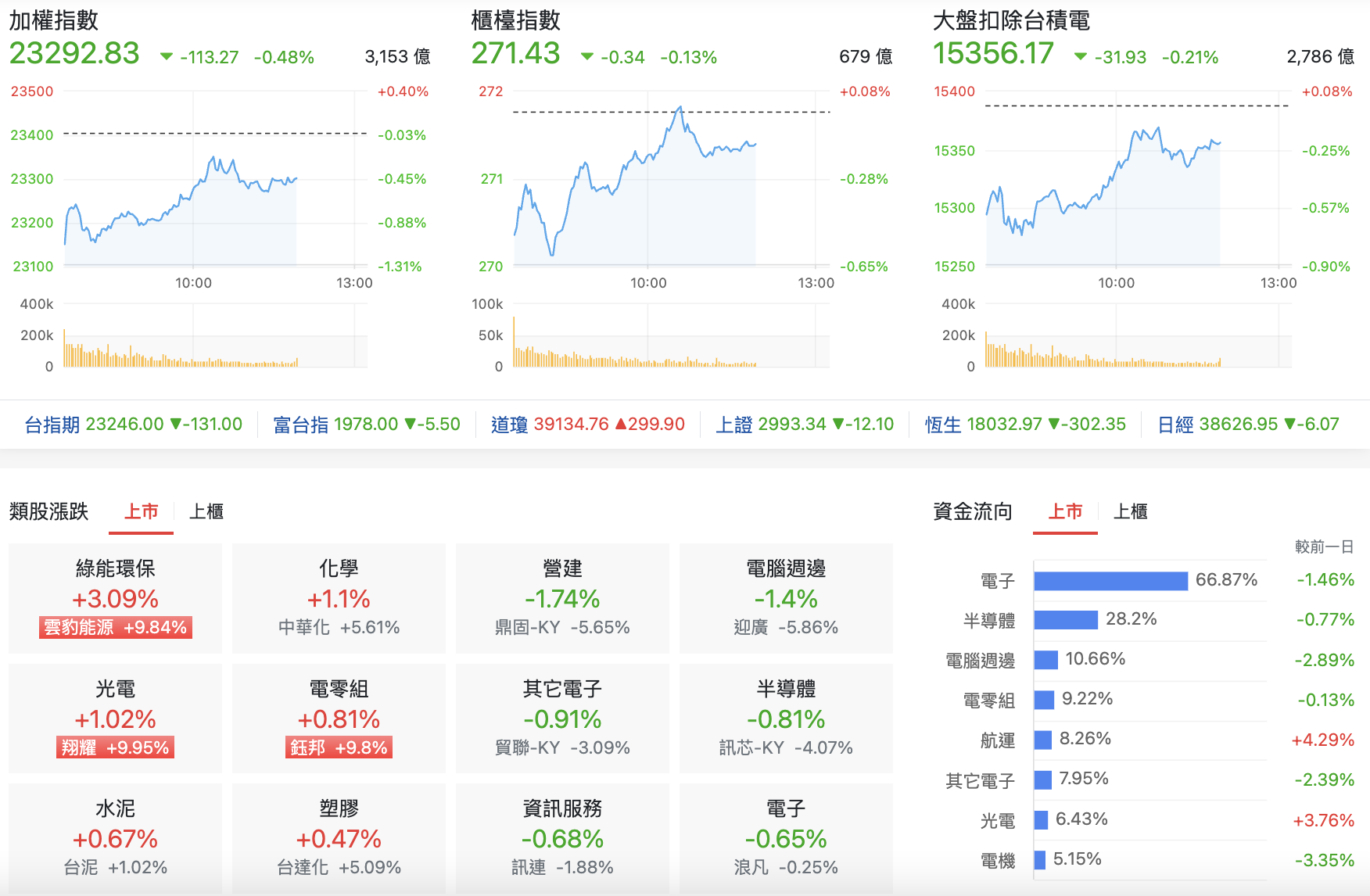Open the 電腦週邊 sector card
This screenshot has width=1370, height=896.
coord(786,598)
